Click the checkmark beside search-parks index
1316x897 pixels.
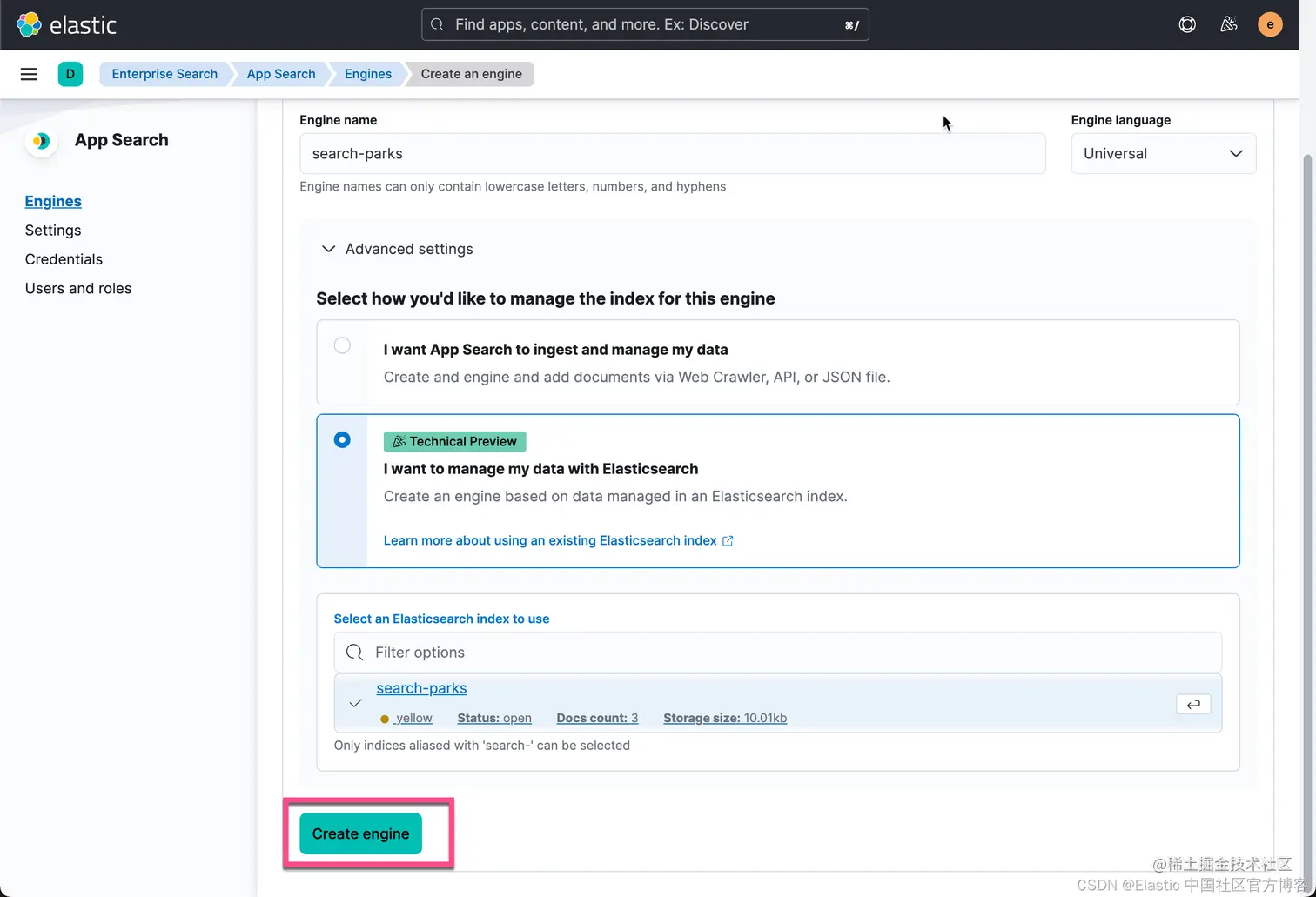pyautogui.click(x=355, y=703)
